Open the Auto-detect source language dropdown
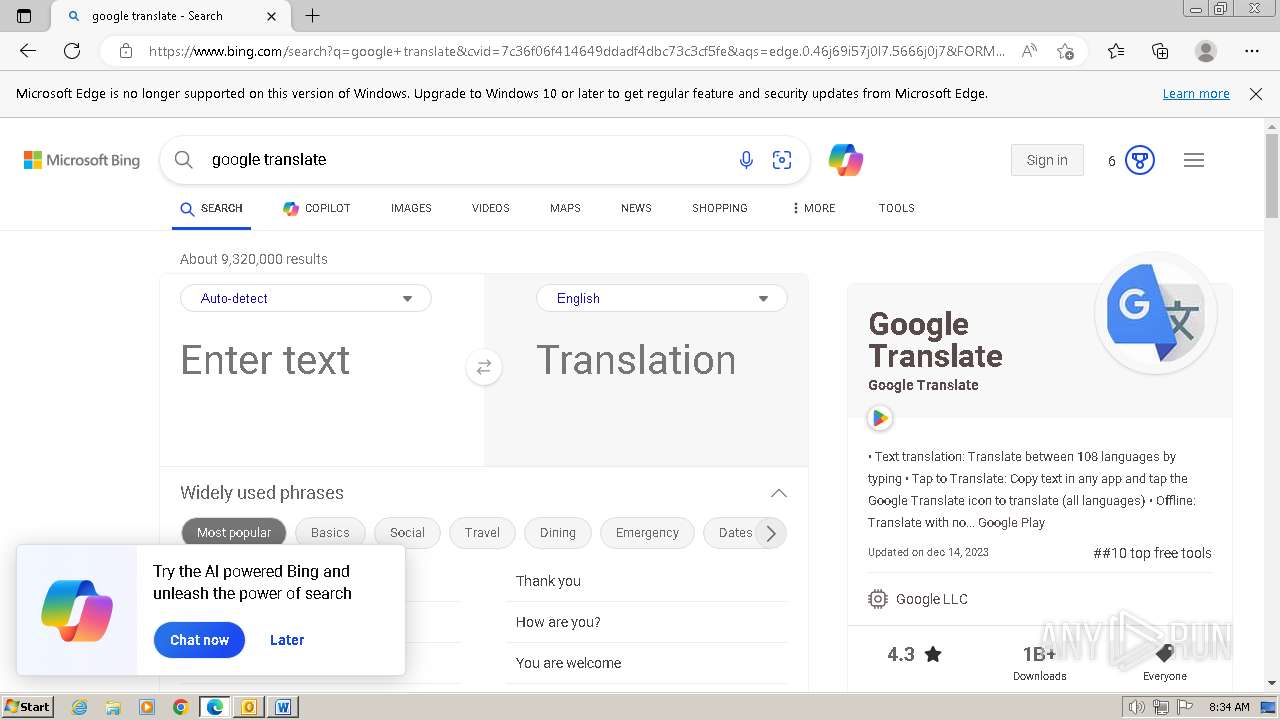The image size is (1280, 720). (x=306, y=298)
